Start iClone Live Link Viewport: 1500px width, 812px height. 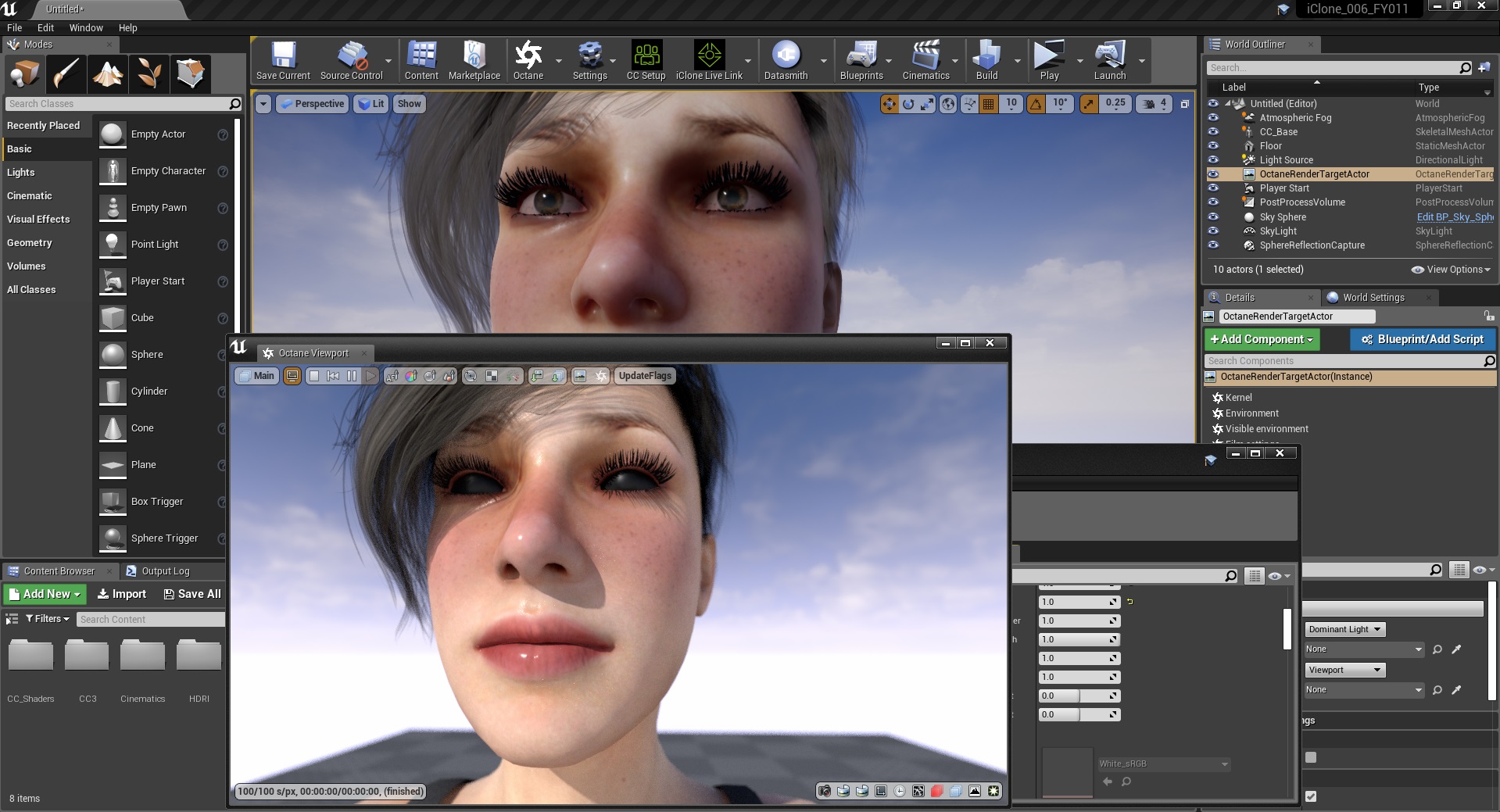point(709,61)
